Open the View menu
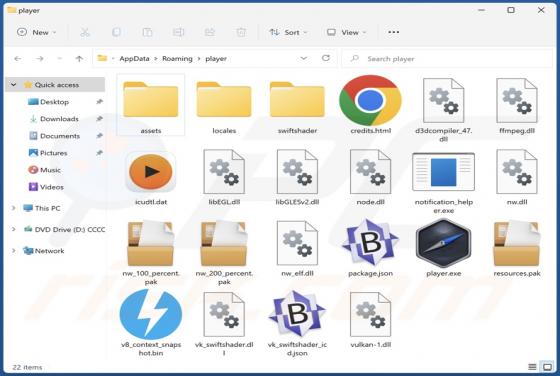The image size is (560, 376). pyautogui.click(x=346, y=32)
